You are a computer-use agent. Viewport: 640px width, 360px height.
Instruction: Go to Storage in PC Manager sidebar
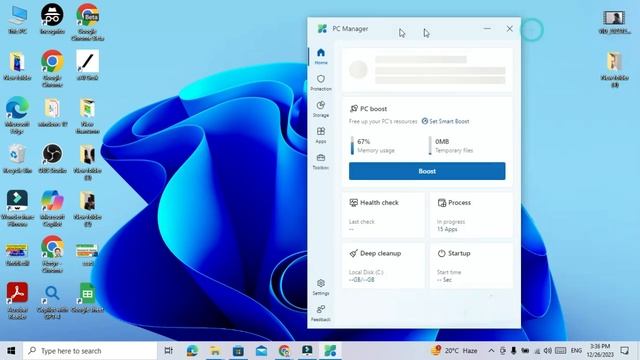[x=321, y=109]
